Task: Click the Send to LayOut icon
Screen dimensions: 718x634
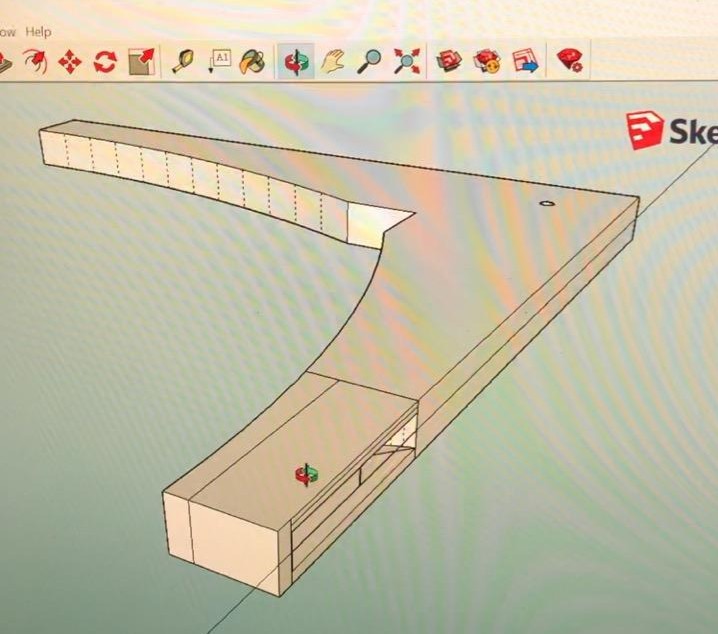Action: point(525,61)
